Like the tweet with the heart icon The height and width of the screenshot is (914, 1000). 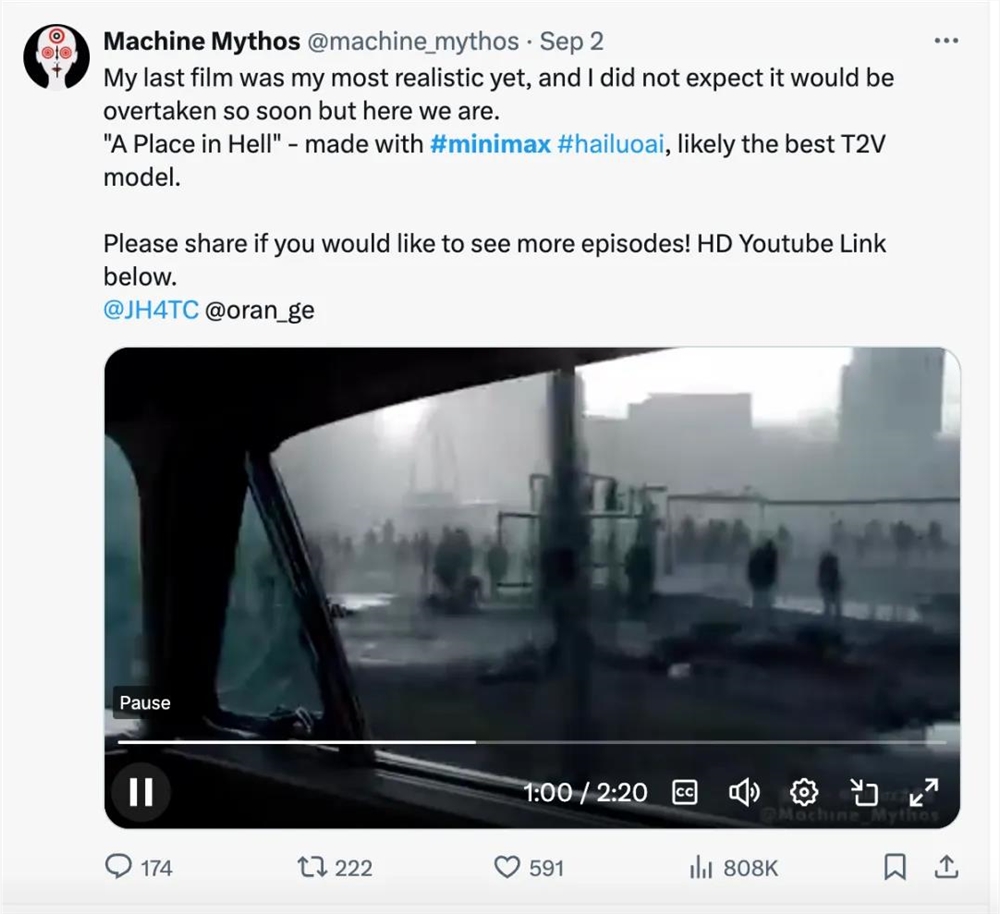click(510, 867)
